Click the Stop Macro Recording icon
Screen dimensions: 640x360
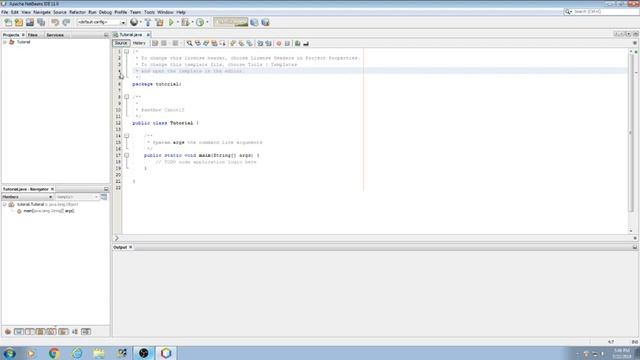(287, 43)
